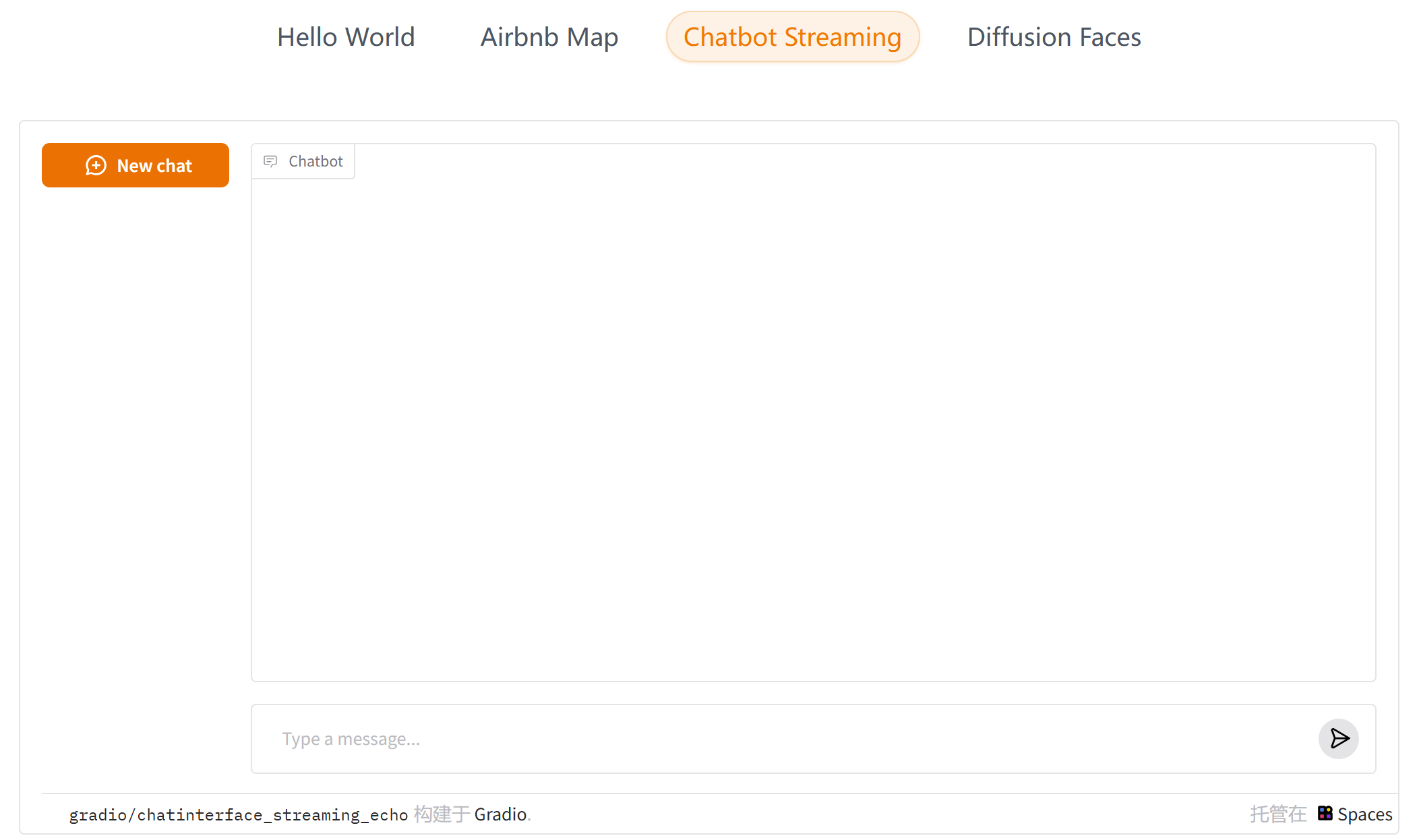This screenshot has width=1419, height=840.
Task: Click the 构建于 footer text
Action: click(442, 814)
